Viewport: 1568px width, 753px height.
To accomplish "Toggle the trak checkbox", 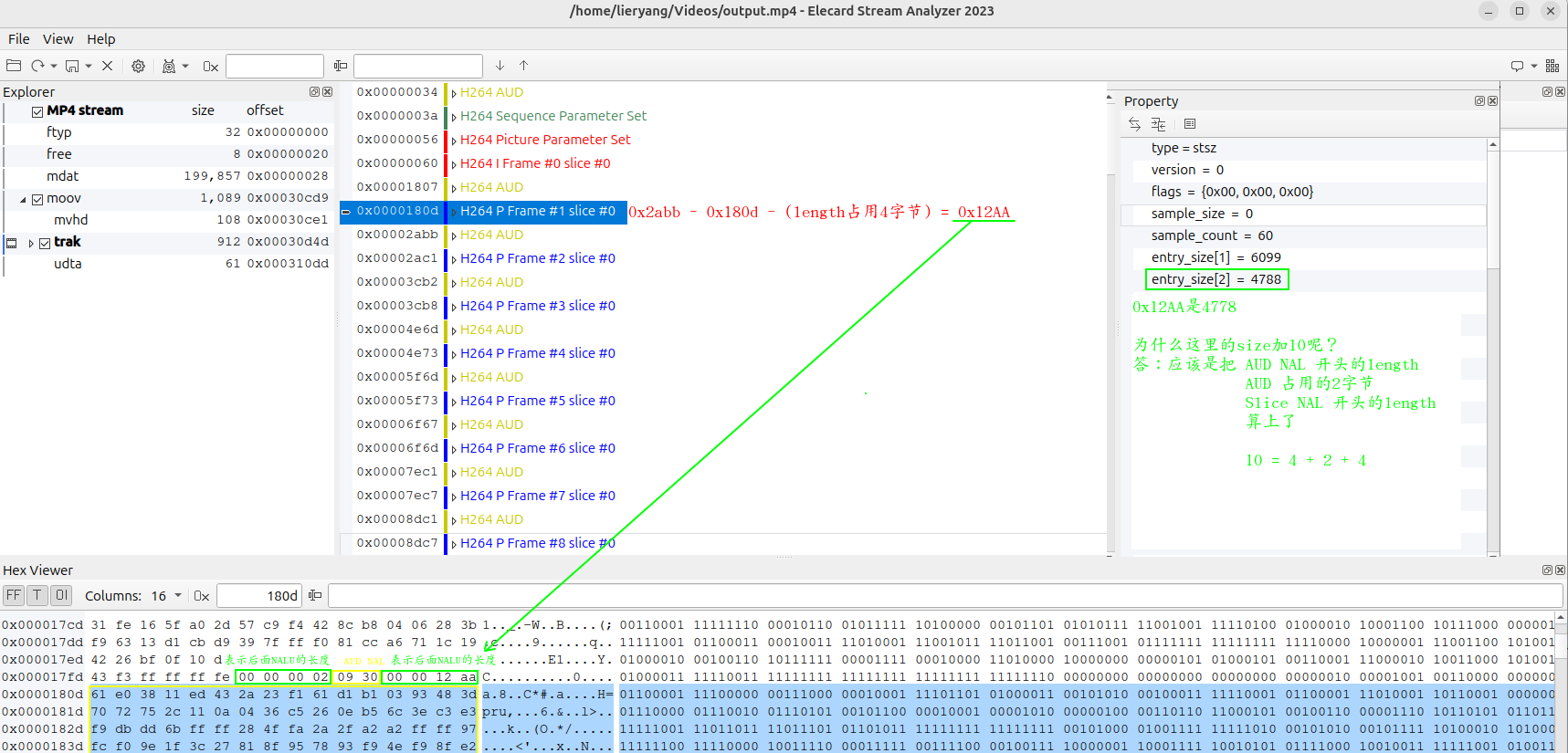I will click(45, 243).
